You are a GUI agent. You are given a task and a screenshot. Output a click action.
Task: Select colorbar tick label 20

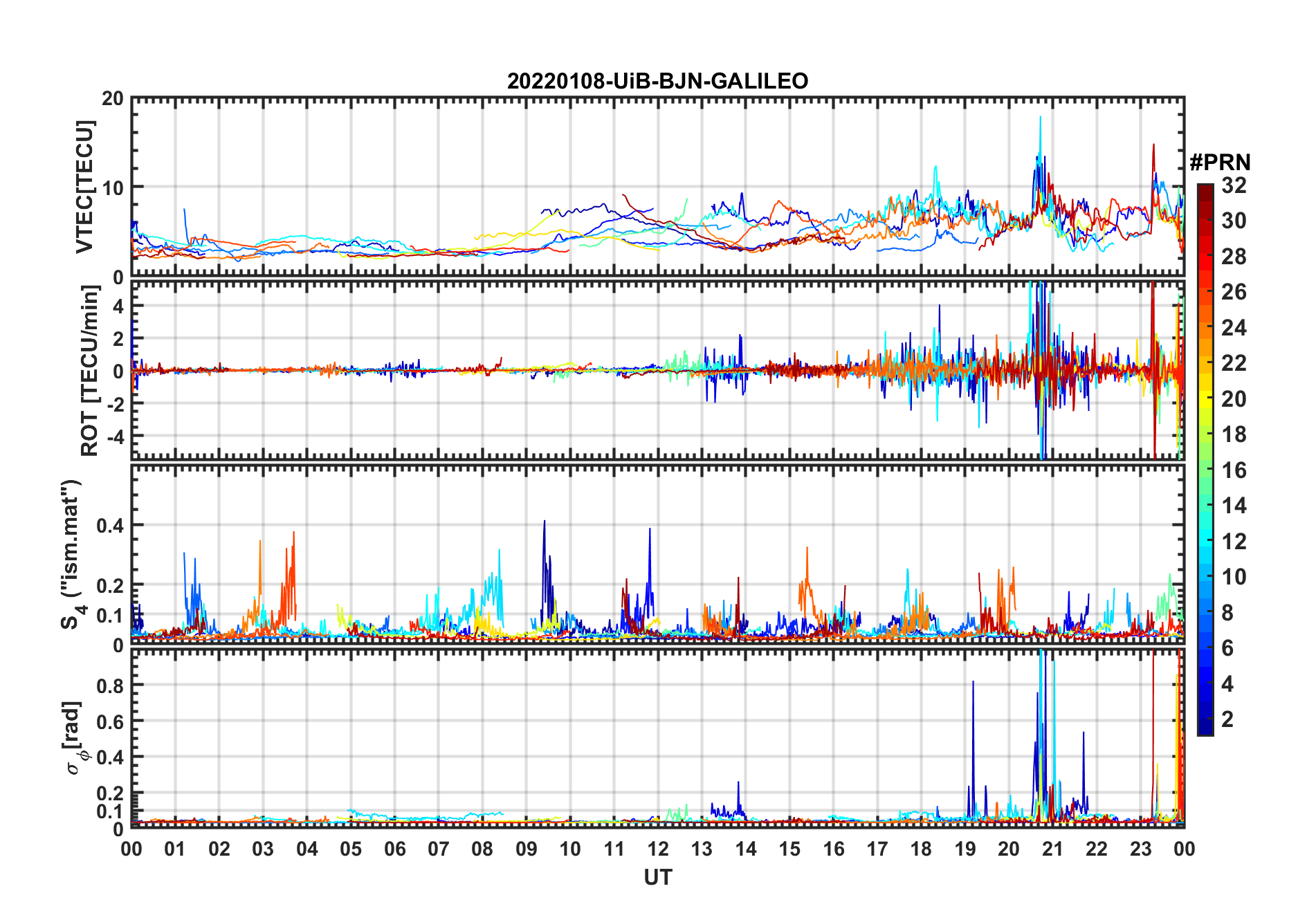pyautogui.click(x=1234, y=399)
